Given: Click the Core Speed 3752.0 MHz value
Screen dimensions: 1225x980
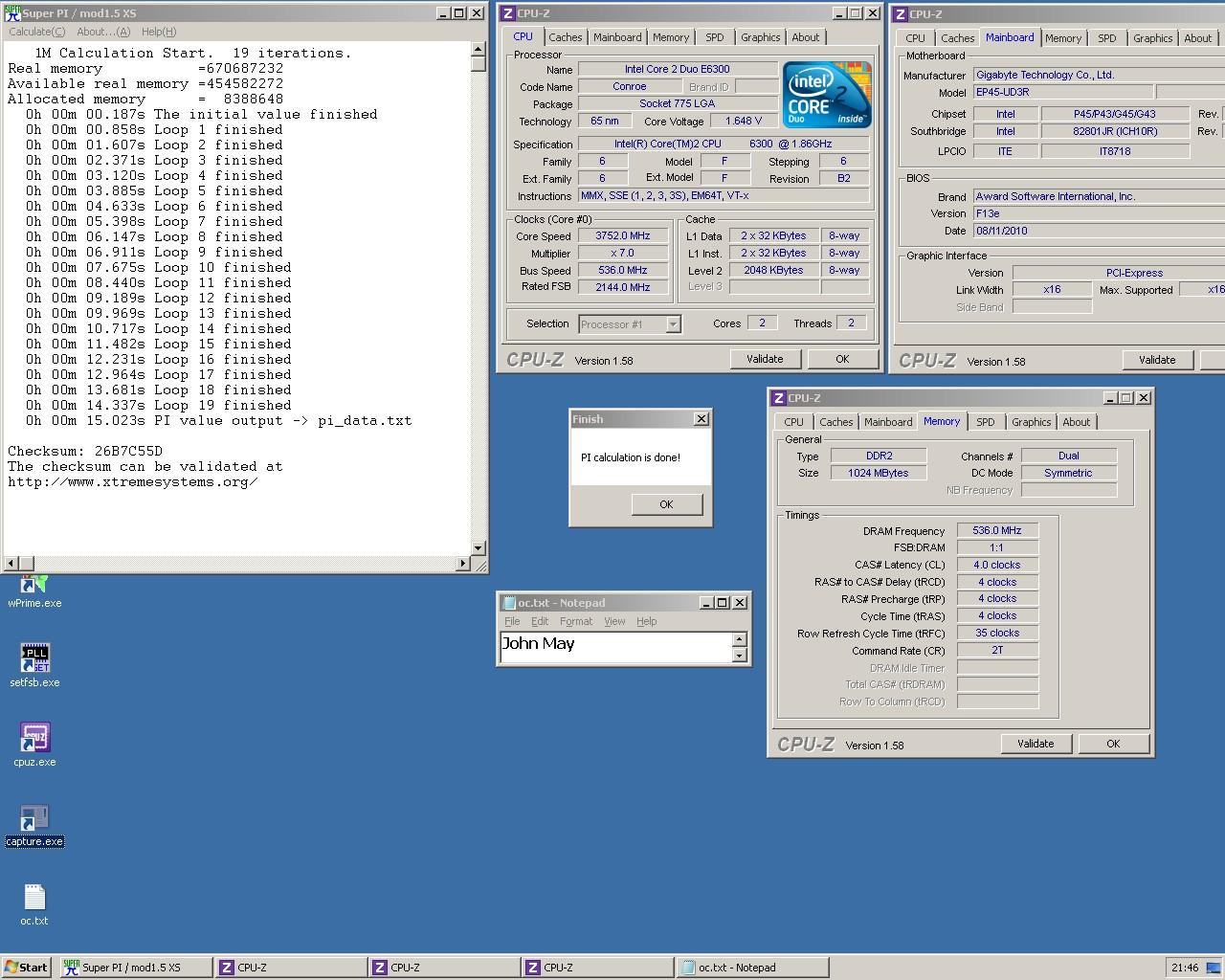Looking at the screenshot, I should pos(623,236).
